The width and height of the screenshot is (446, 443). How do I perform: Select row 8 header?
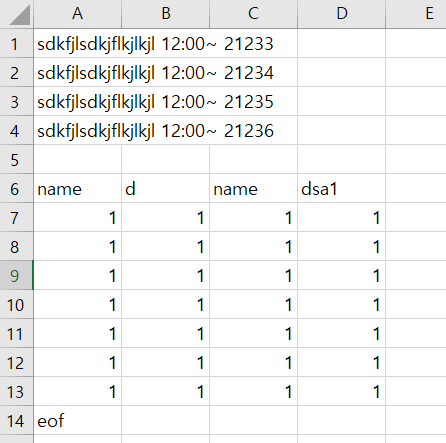click(17, 247)
